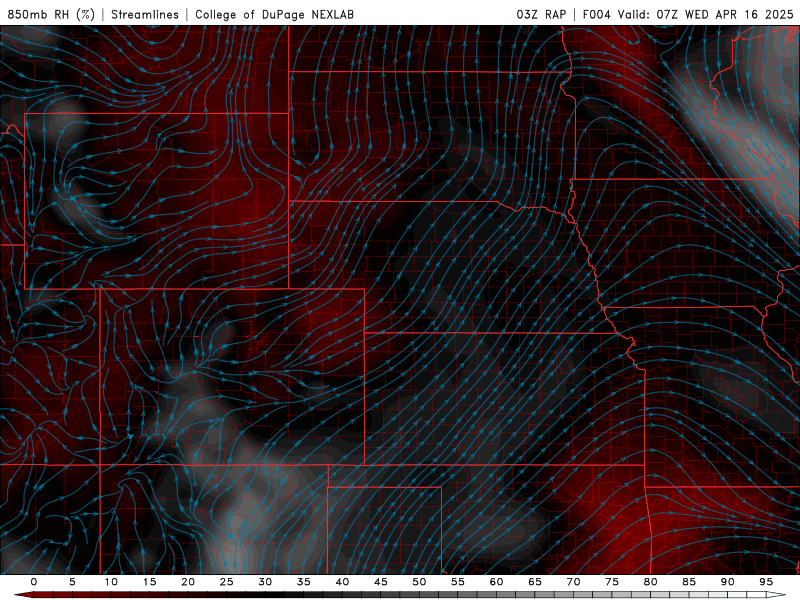The height and width of the screenshot is (600, 800).
Task: Click the "College of DuPage NEXLAB" text
Action: (274, 14)
